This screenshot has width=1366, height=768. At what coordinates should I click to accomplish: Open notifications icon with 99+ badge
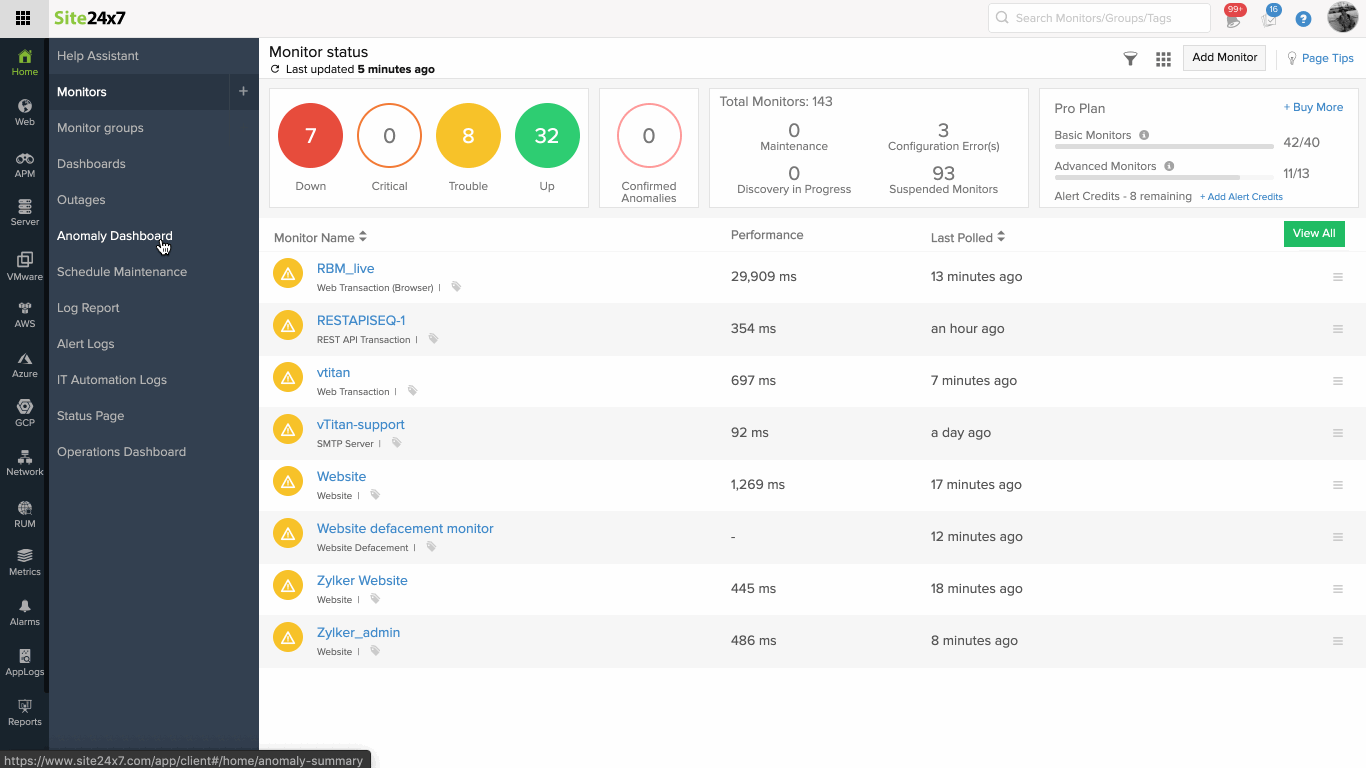tap(1233, 18)
